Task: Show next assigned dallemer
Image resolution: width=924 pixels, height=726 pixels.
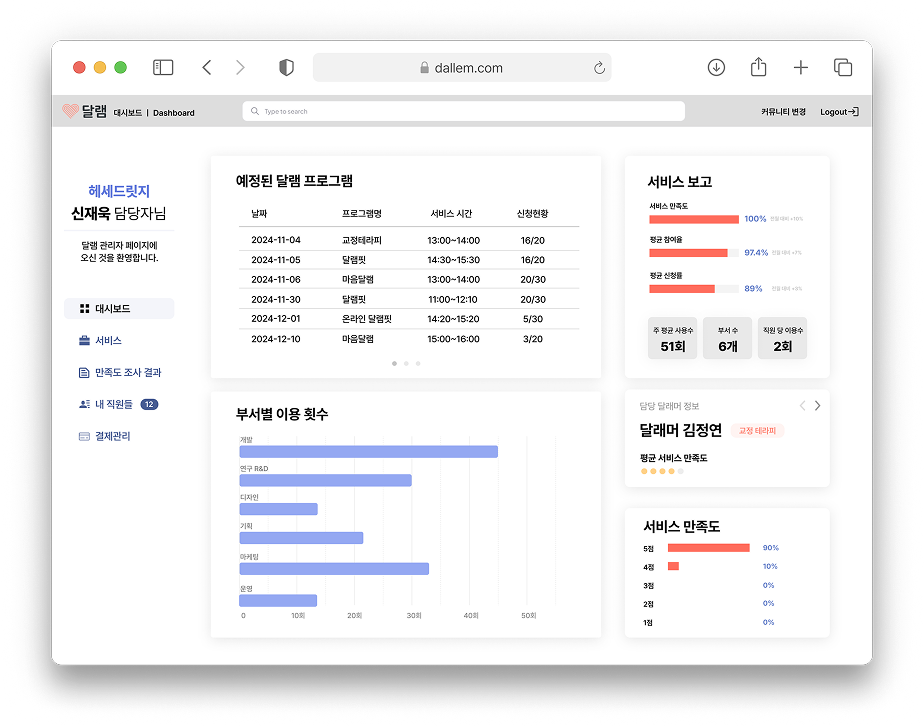Action: click(x=817, y=405)
